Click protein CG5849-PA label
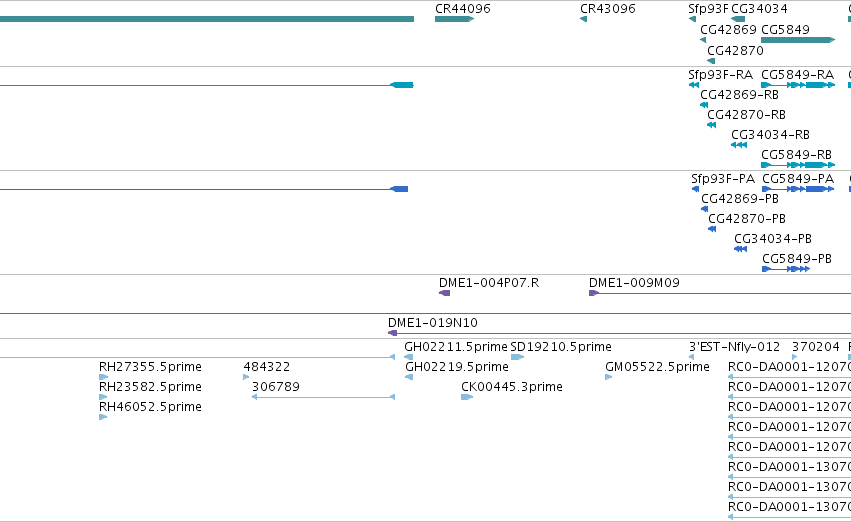Screen dimensions: 851x522 click(x=798, y=179)
